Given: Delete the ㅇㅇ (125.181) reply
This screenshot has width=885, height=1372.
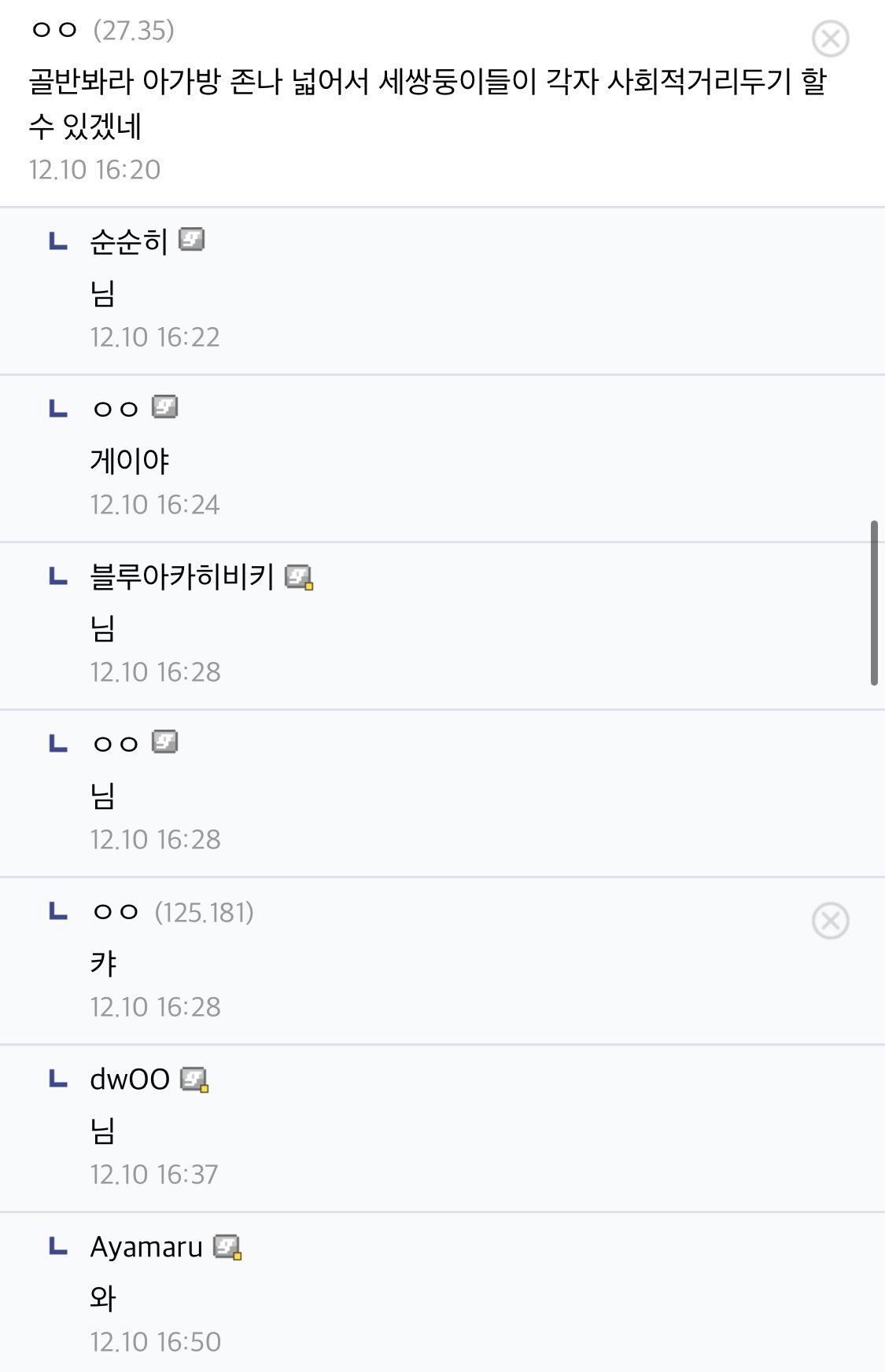Looking at the screenshot, I should [x=830, y=921].
